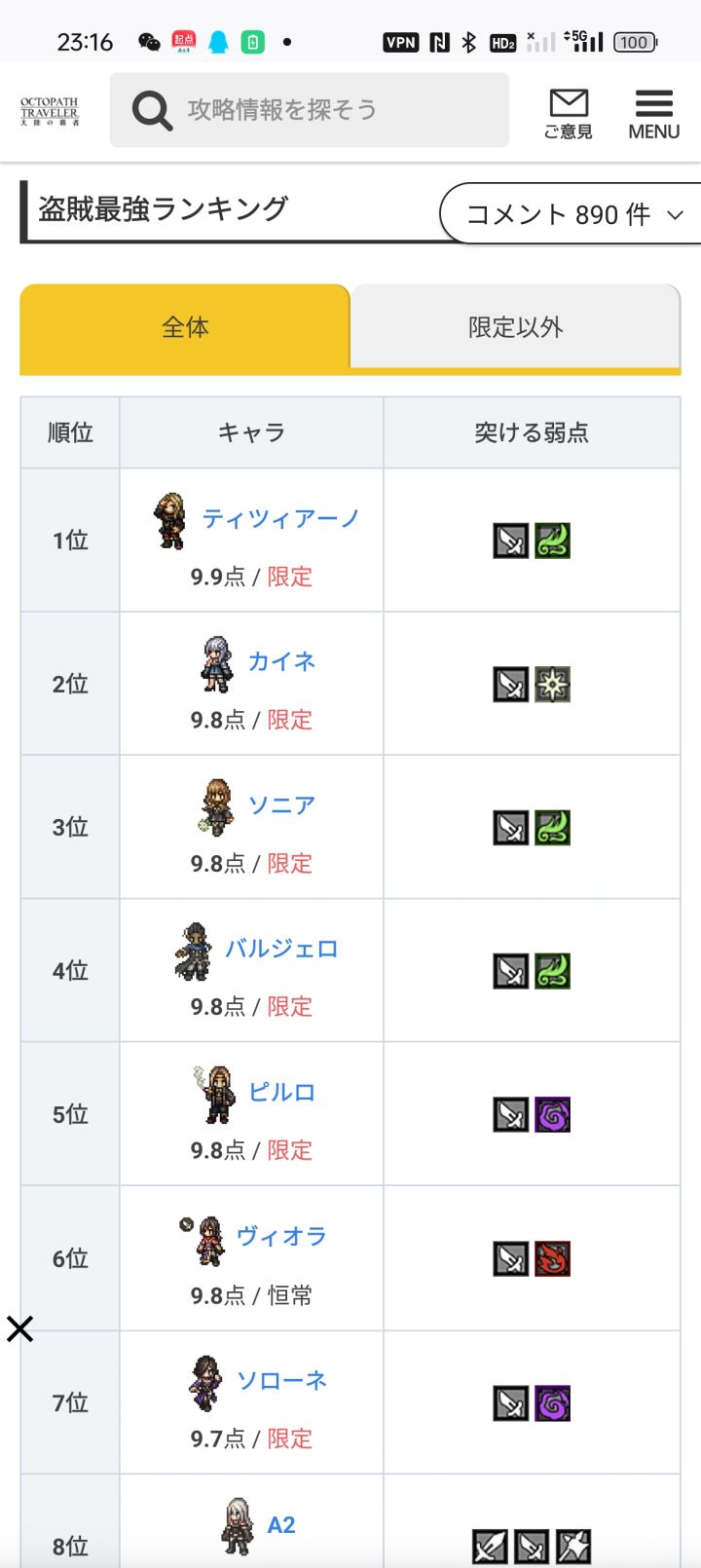Tap the search magnifier icon
Screen dimensions: 701x1568
[152, 110]
